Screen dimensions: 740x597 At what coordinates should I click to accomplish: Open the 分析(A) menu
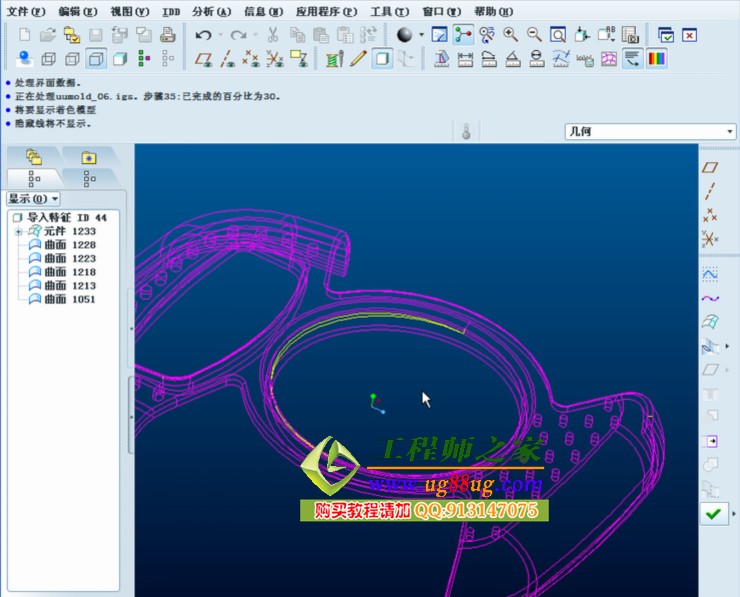[x=210, y=11]
